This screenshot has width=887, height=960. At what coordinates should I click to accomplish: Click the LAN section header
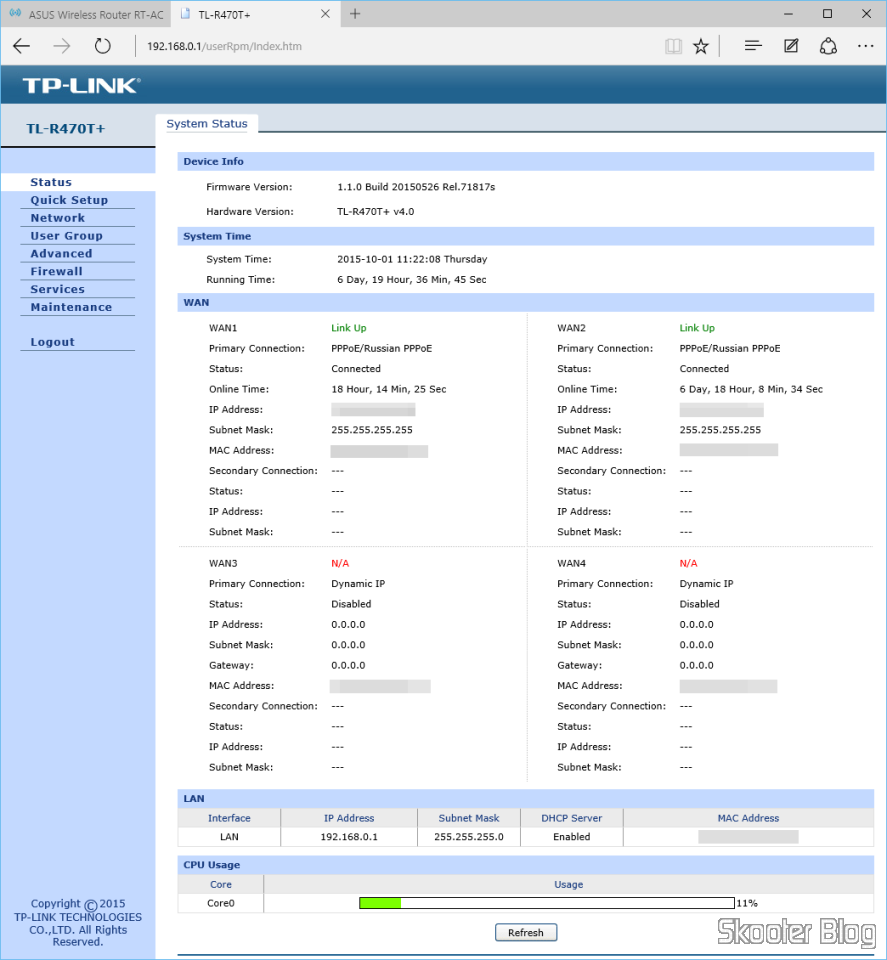click(x=526, y=798)
